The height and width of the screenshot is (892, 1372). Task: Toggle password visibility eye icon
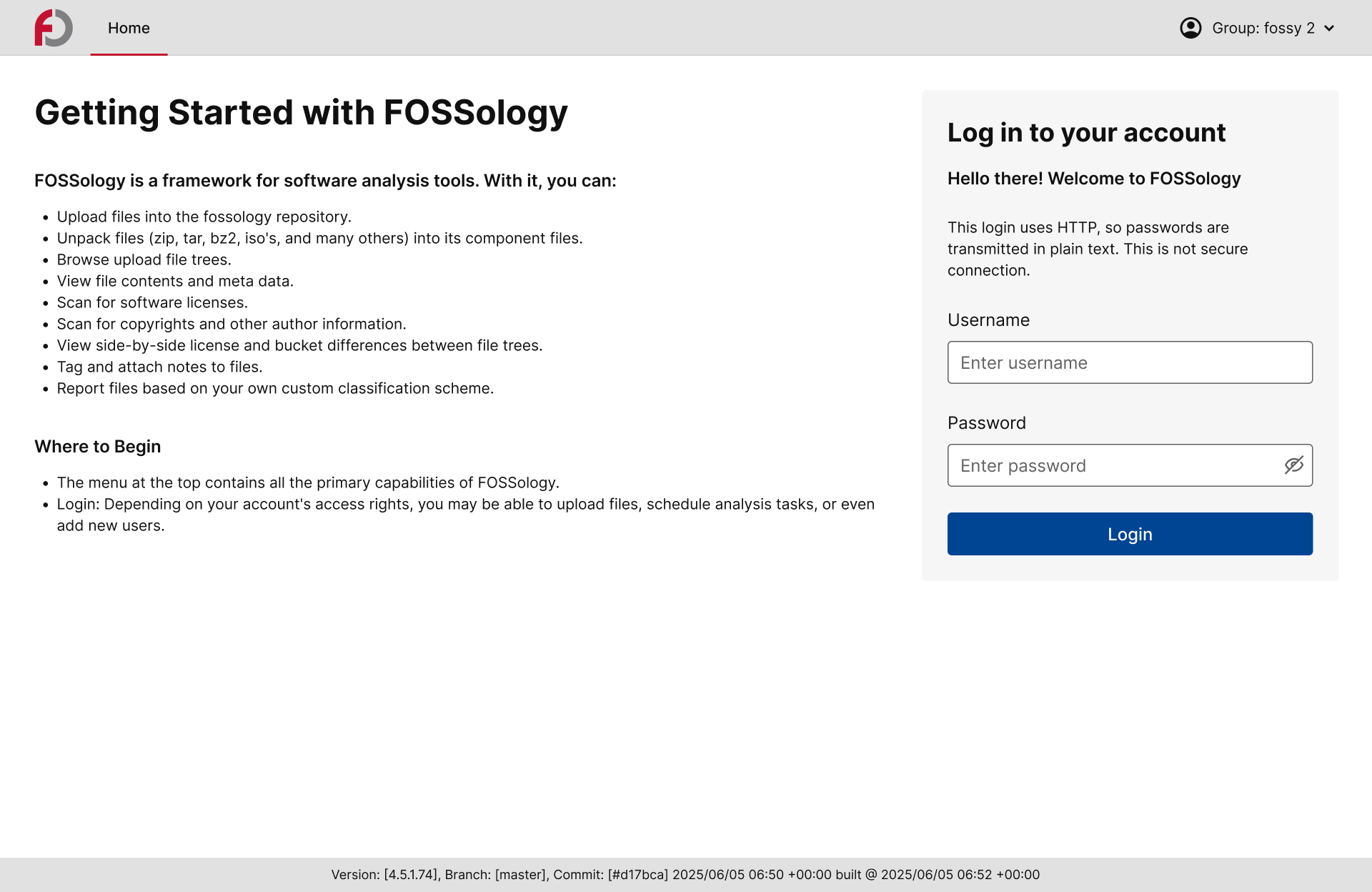pyautogui.click(x=1293, y=465)
